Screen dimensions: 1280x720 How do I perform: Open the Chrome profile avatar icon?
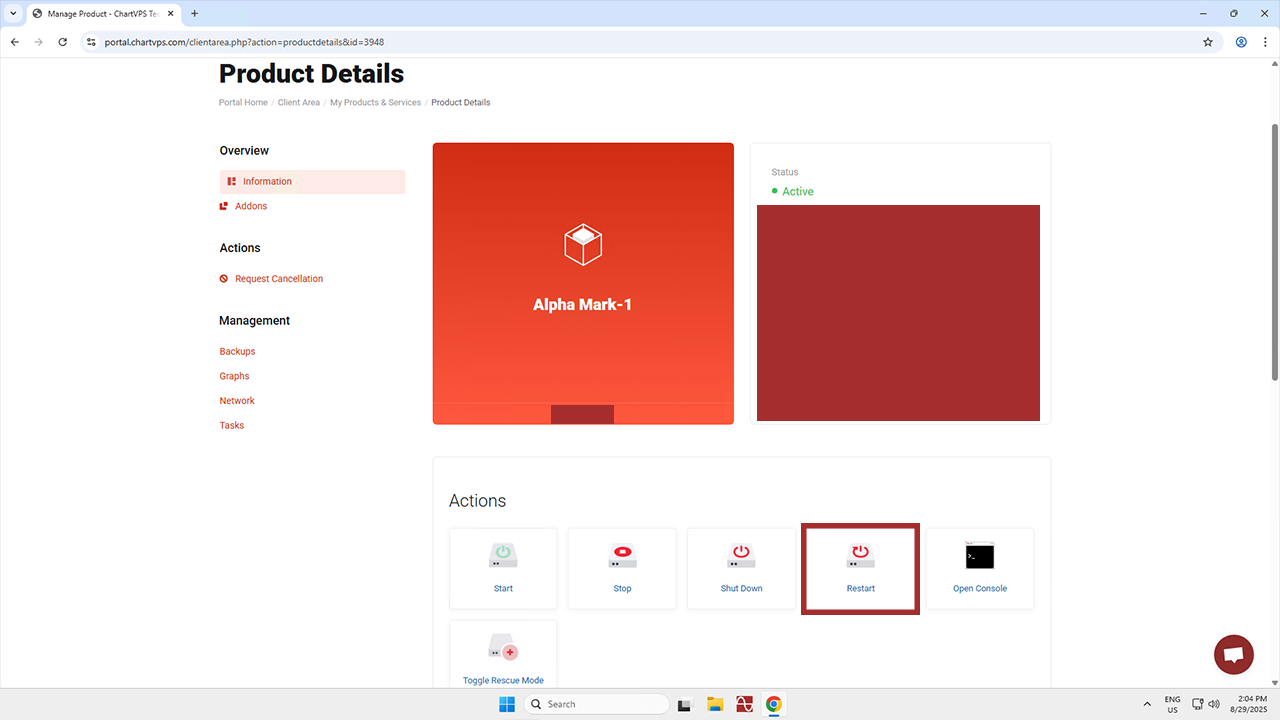pyautogui.click(x=1241, y=42)
